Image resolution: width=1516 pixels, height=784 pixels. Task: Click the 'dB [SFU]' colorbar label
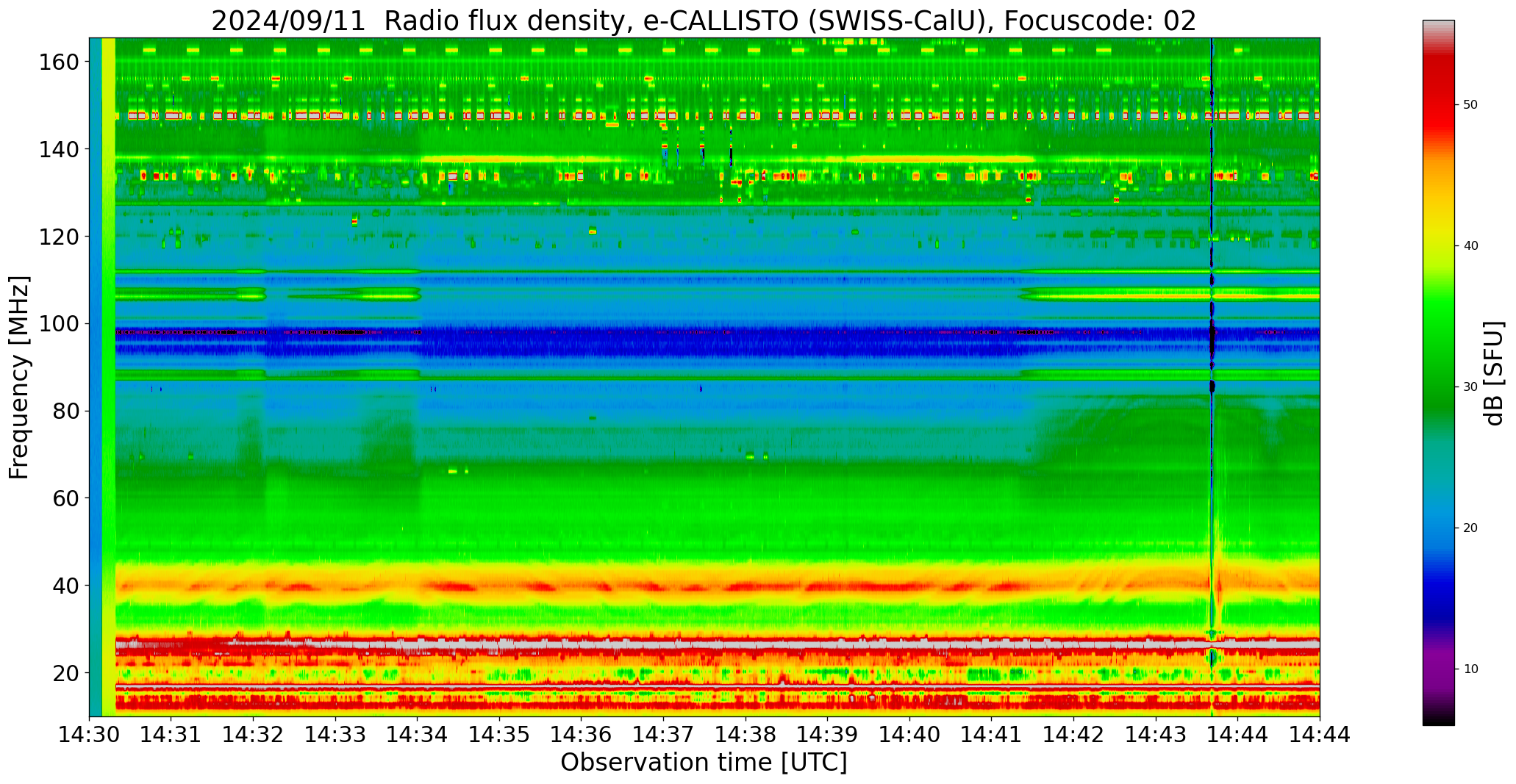pyautogui.click(x=1494, y=373)
